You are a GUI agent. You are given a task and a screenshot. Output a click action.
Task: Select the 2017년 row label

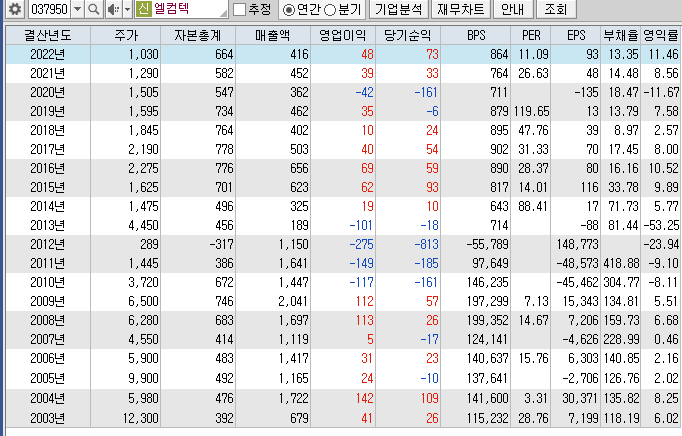point(47,149)
